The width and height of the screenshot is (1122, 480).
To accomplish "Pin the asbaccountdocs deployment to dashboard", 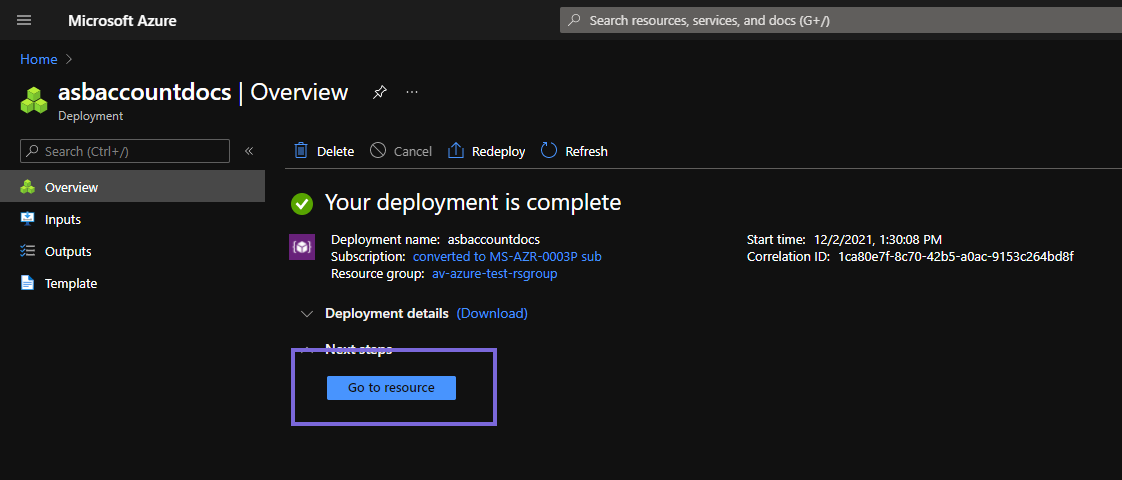I will [x=380, y=92].
